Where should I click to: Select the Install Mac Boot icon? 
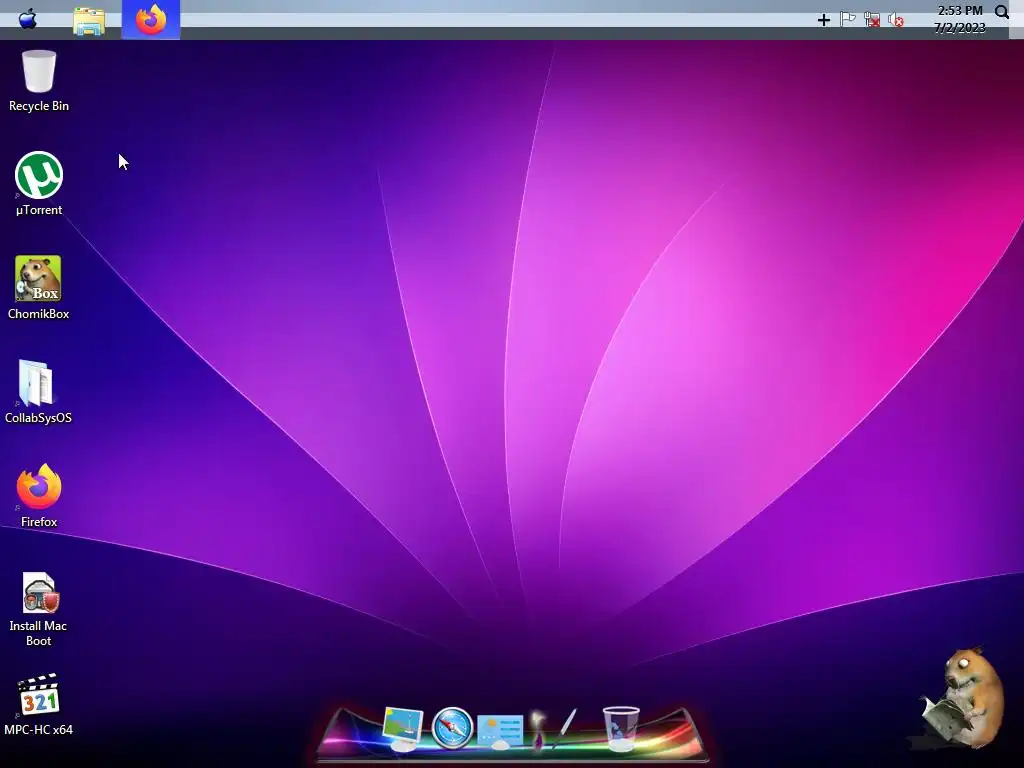[39, 609]
